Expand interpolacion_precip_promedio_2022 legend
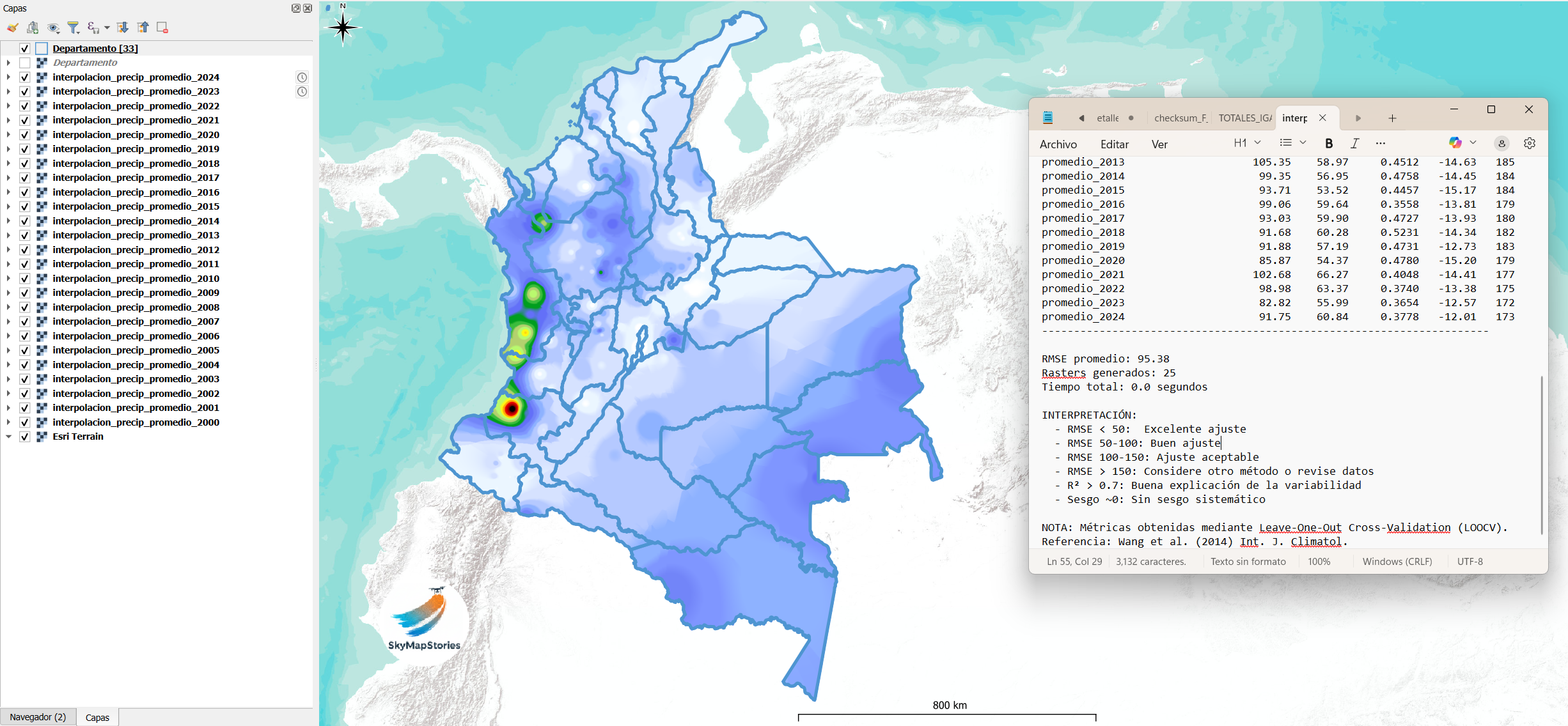 [x=8, y=106]
